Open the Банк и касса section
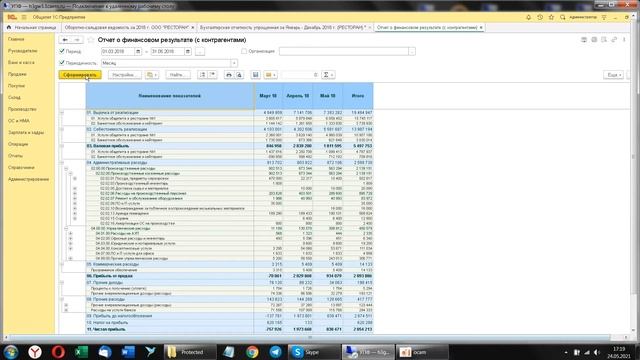The image size is (640, 360). [x=21, y=62]
